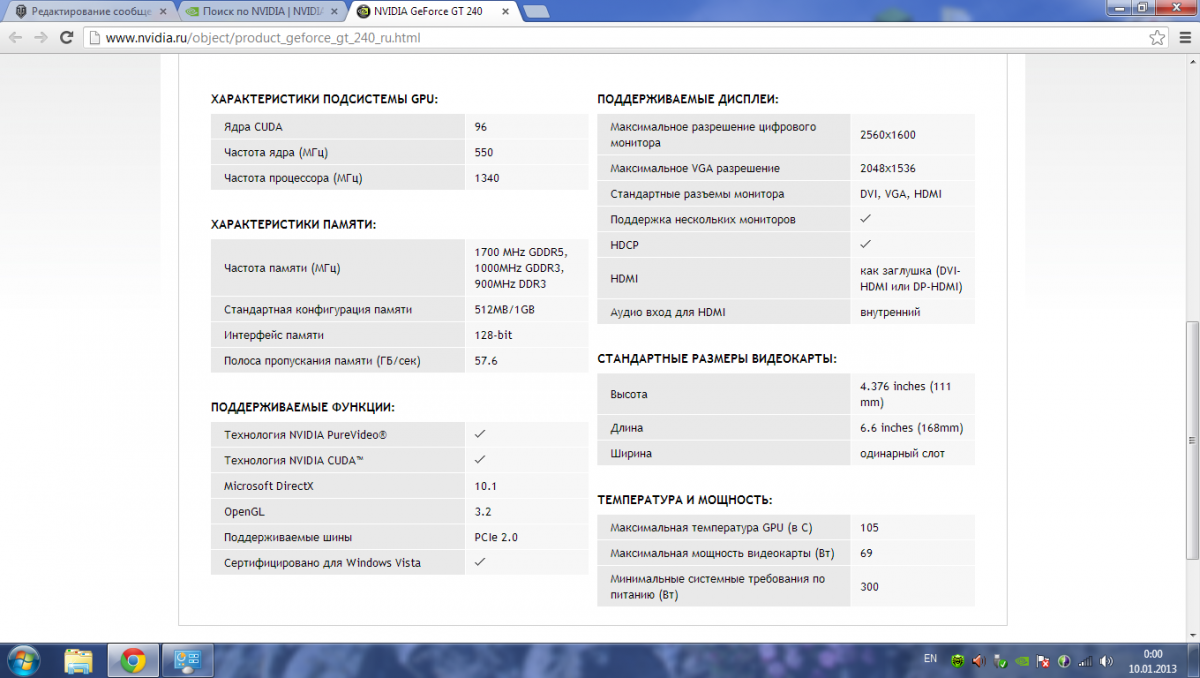Click the CUDA cores value 96
1200x678 pixels.
[481, 127]
